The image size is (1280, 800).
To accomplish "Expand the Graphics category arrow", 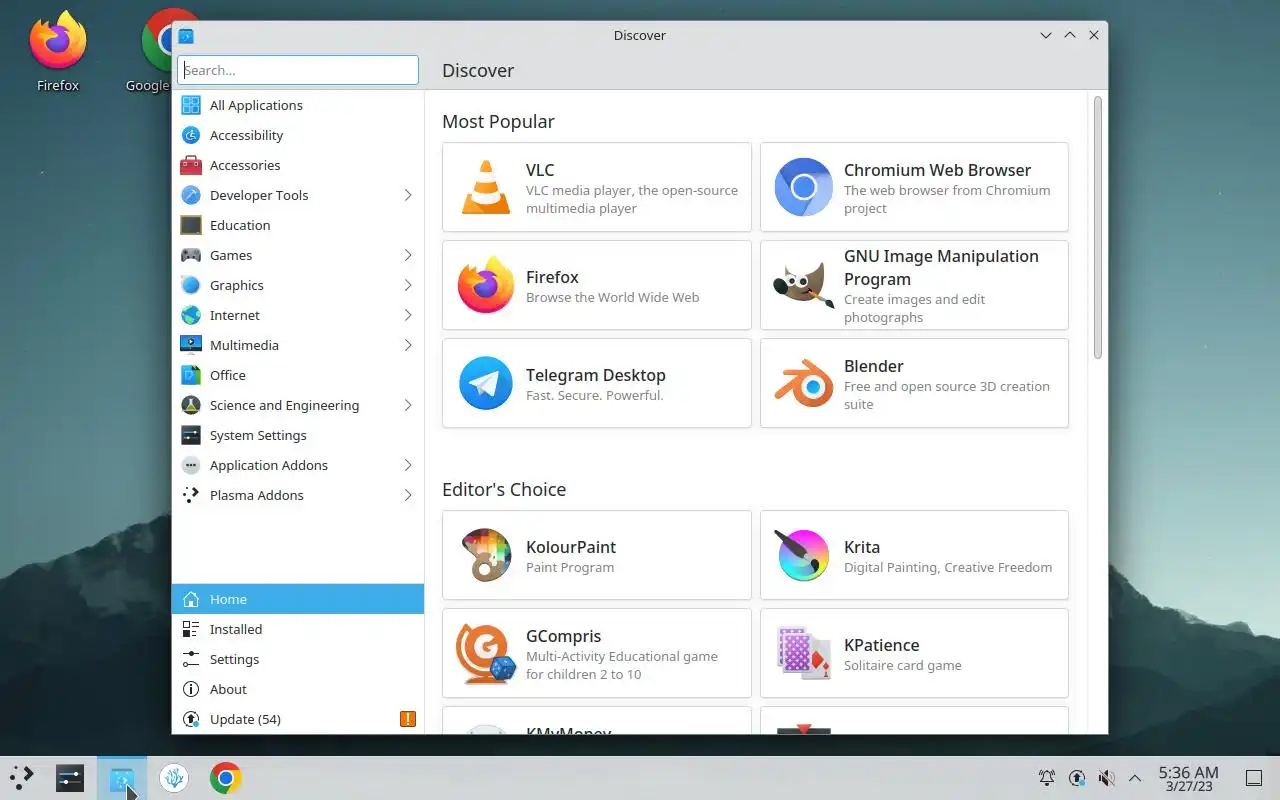I will coord(408,285).
